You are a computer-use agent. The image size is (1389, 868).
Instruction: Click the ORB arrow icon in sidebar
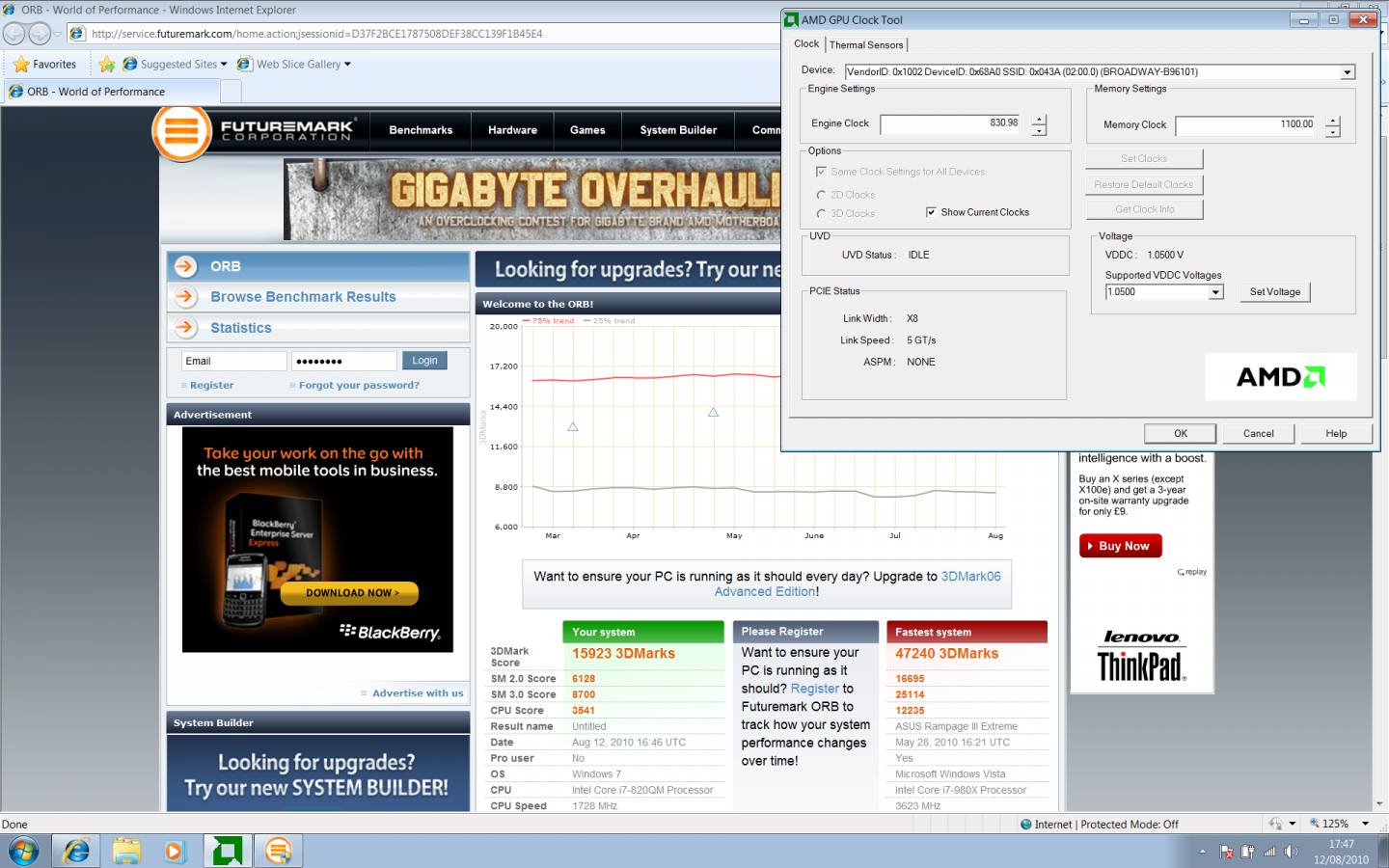185,266
